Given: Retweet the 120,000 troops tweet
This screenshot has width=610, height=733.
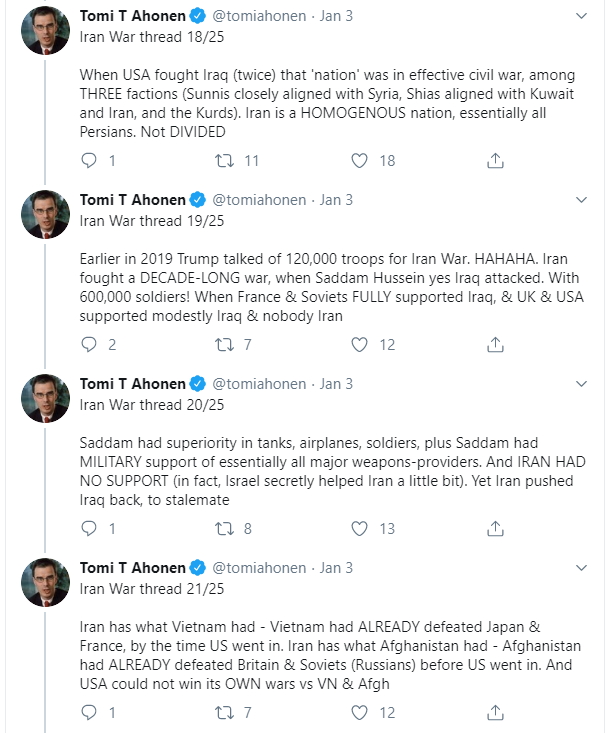Looking at the screenshot, I should [224, 345].
